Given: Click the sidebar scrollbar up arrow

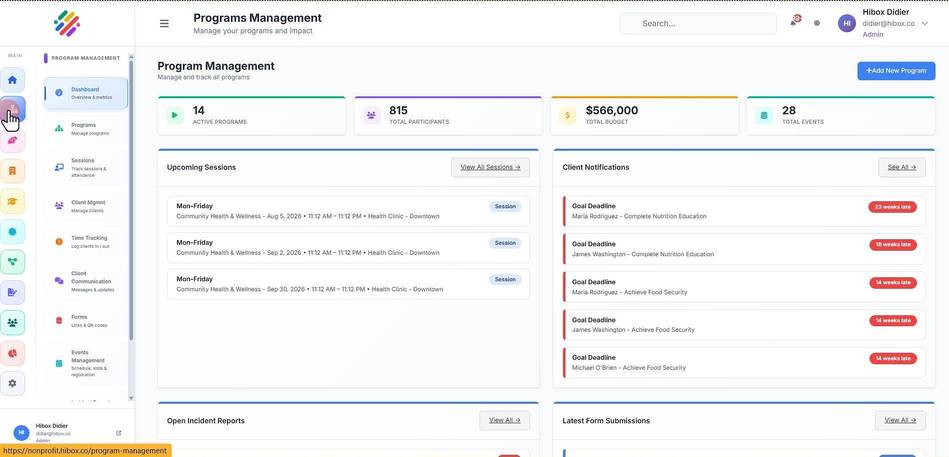Looking at the screenshot, I should (x=131, y=56).
